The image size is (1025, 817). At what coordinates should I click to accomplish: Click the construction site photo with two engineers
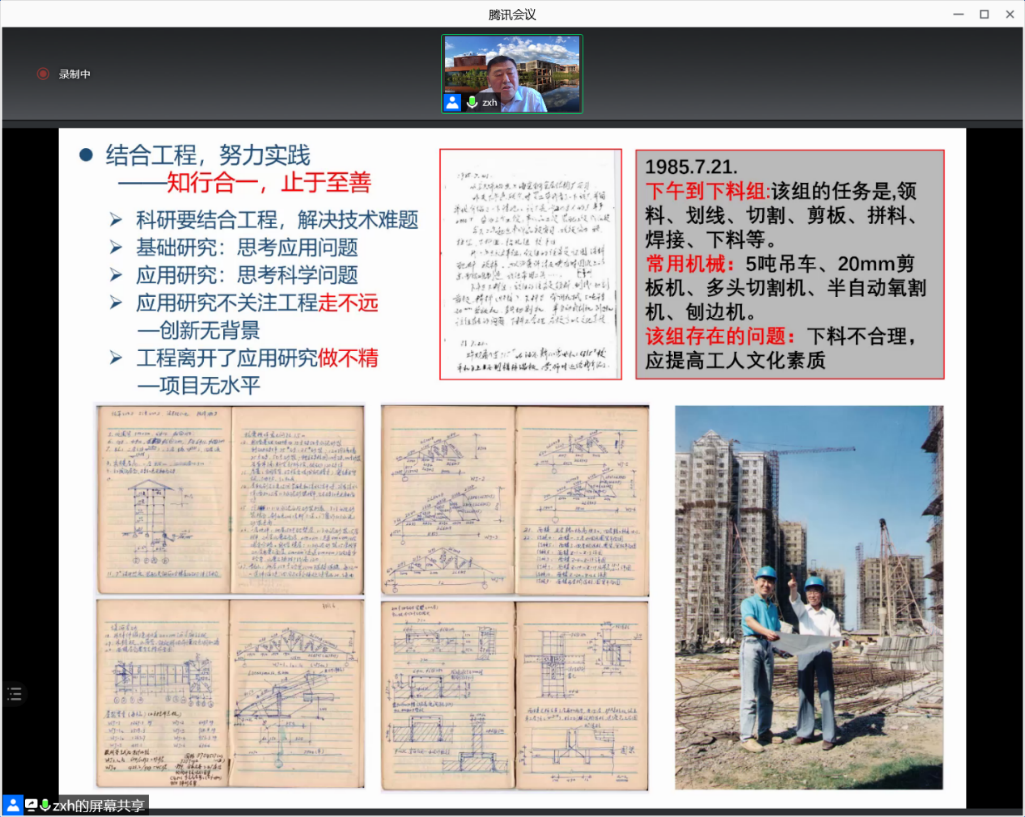coord(808,597)
